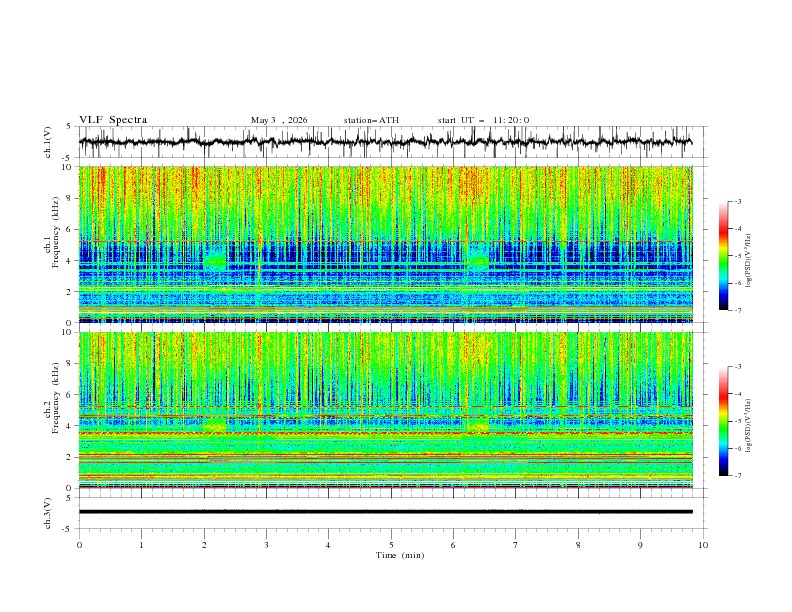
Task: Click the ch.3(V) flat black trace
Action: [x=385, y=512]
